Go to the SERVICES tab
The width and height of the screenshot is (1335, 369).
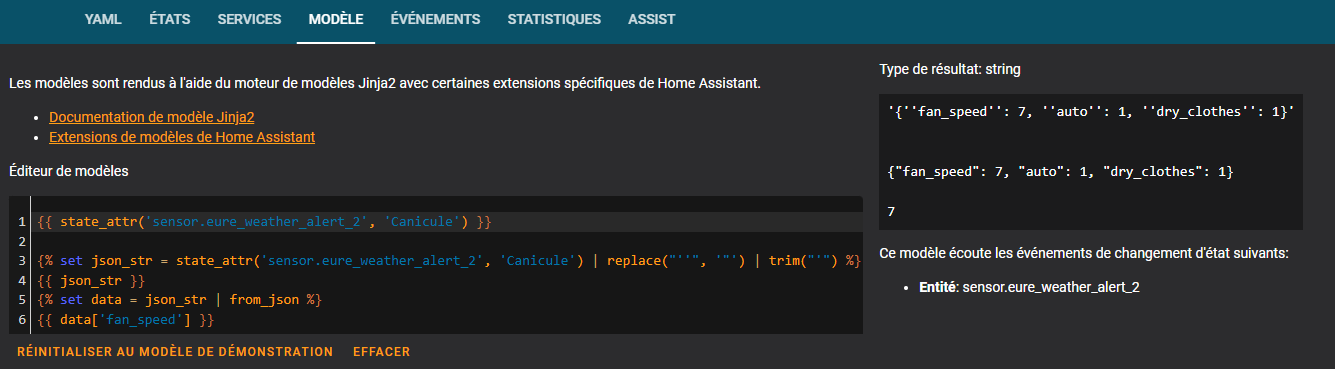coord(249,19)
